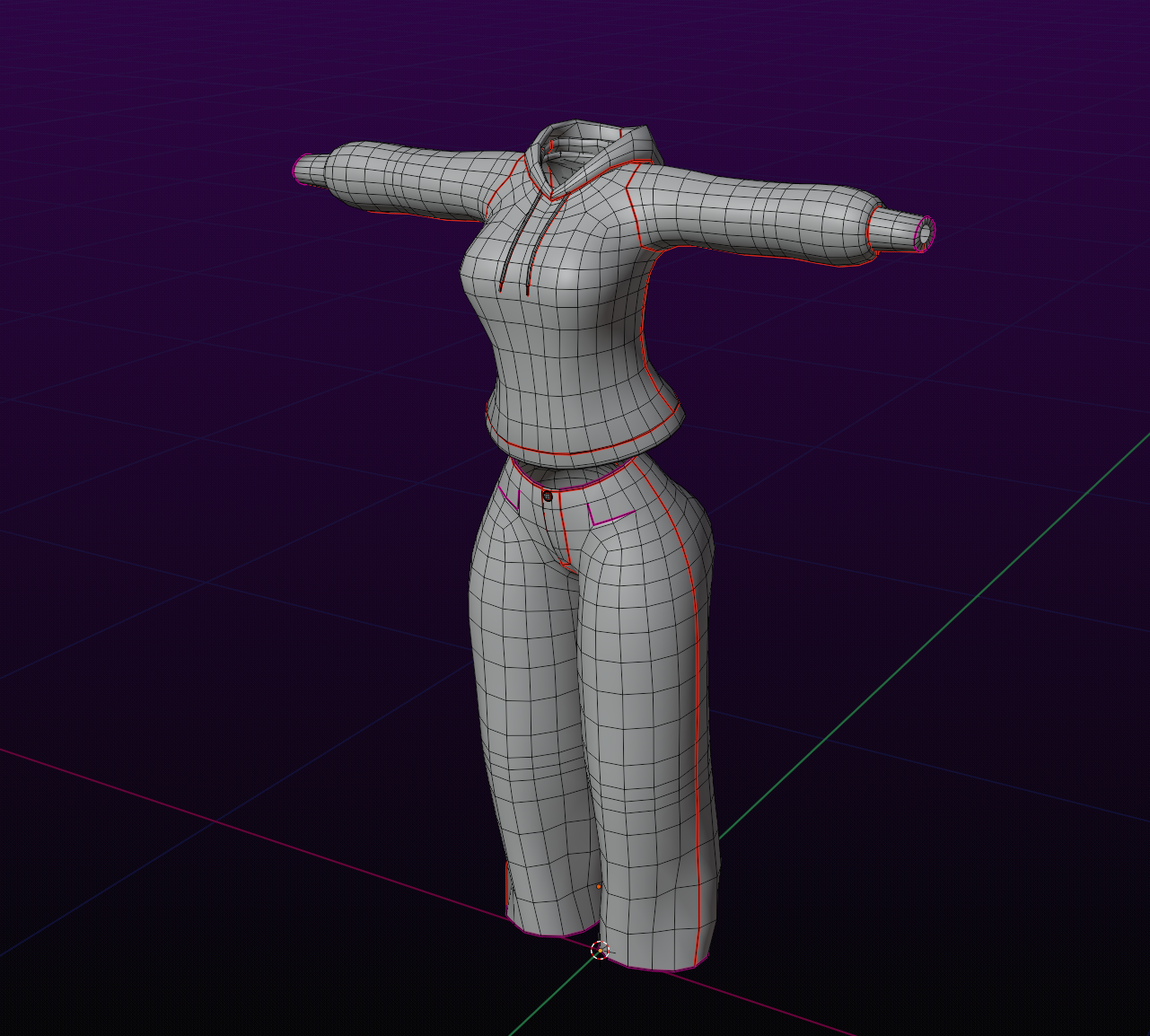Click the small magenta pocket edge near hip
Screen dimensions: 1150x1036
[x=509, y=498]
